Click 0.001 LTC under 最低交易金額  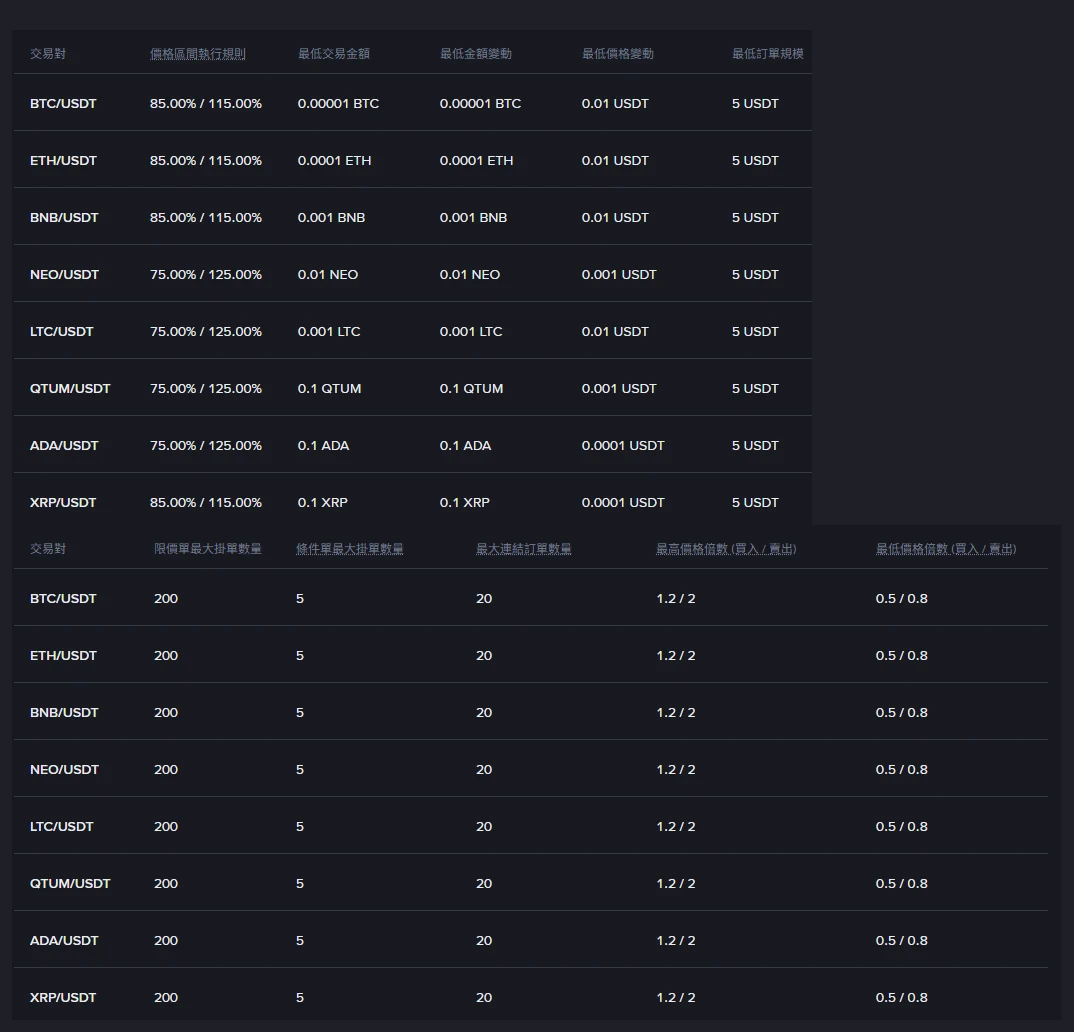point(329,331)
